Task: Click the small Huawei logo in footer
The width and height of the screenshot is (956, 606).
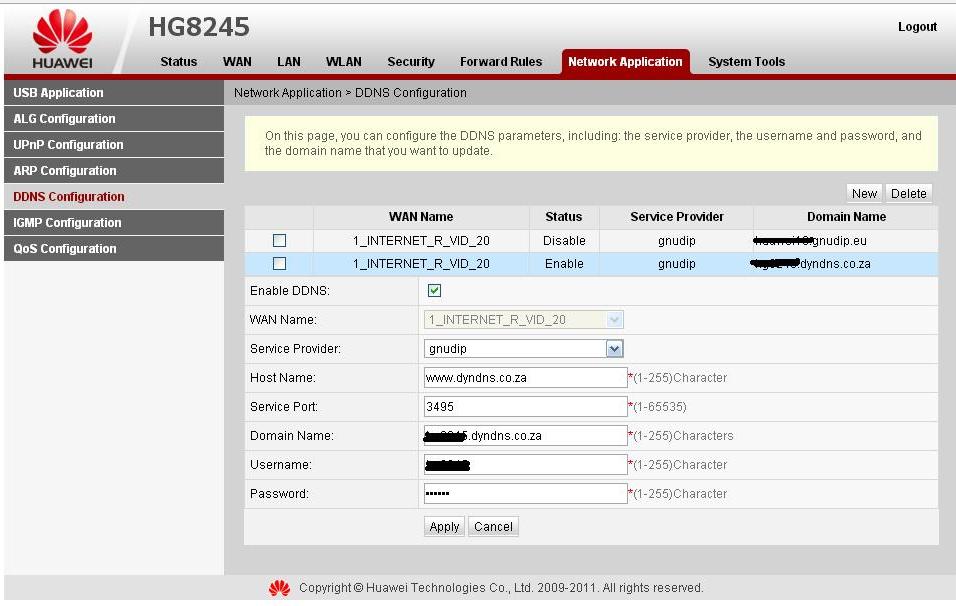Action: [x=279, y=588]
